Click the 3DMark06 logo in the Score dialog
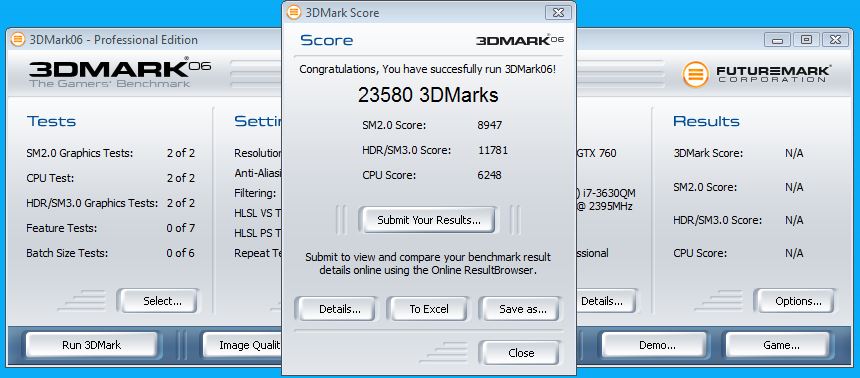This screenshot has height=378, width=860. click(519, 40)
